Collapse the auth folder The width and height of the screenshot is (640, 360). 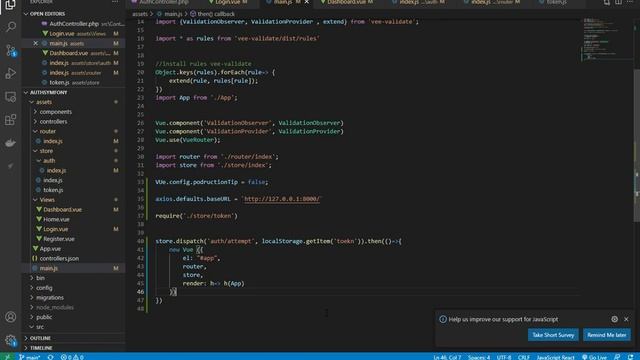pos(39,161)
